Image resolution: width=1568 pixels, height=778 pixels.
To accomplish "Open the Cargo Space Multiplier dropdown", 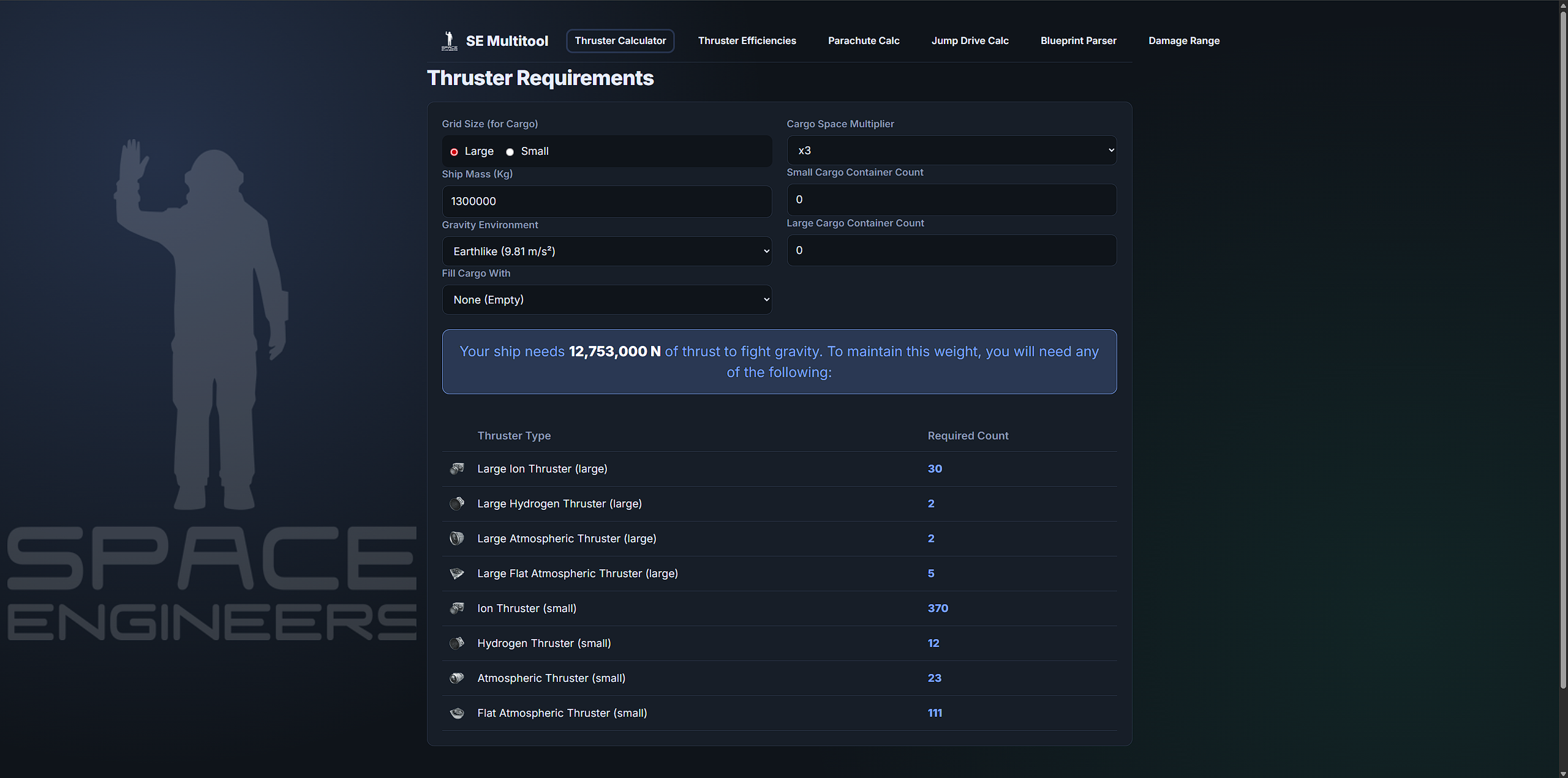I will coord(951,150).
